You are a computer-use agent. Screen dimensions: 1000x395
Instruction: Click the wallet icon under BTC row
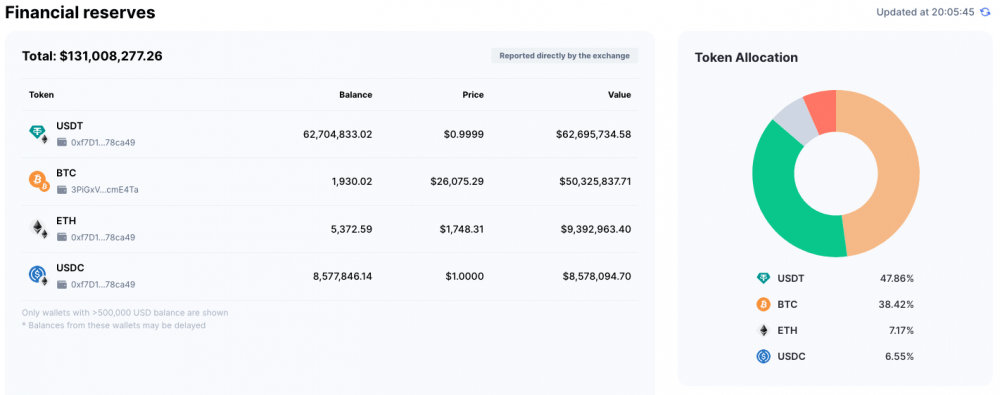click(x=62, y=190)
